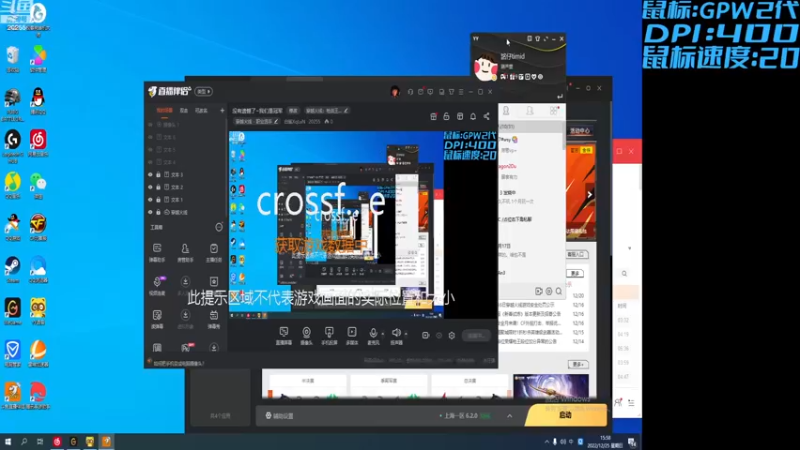This screenshot has width=800, height=450.
Task: Add a multimedia source with the play icon
Action: coord(352,335)
